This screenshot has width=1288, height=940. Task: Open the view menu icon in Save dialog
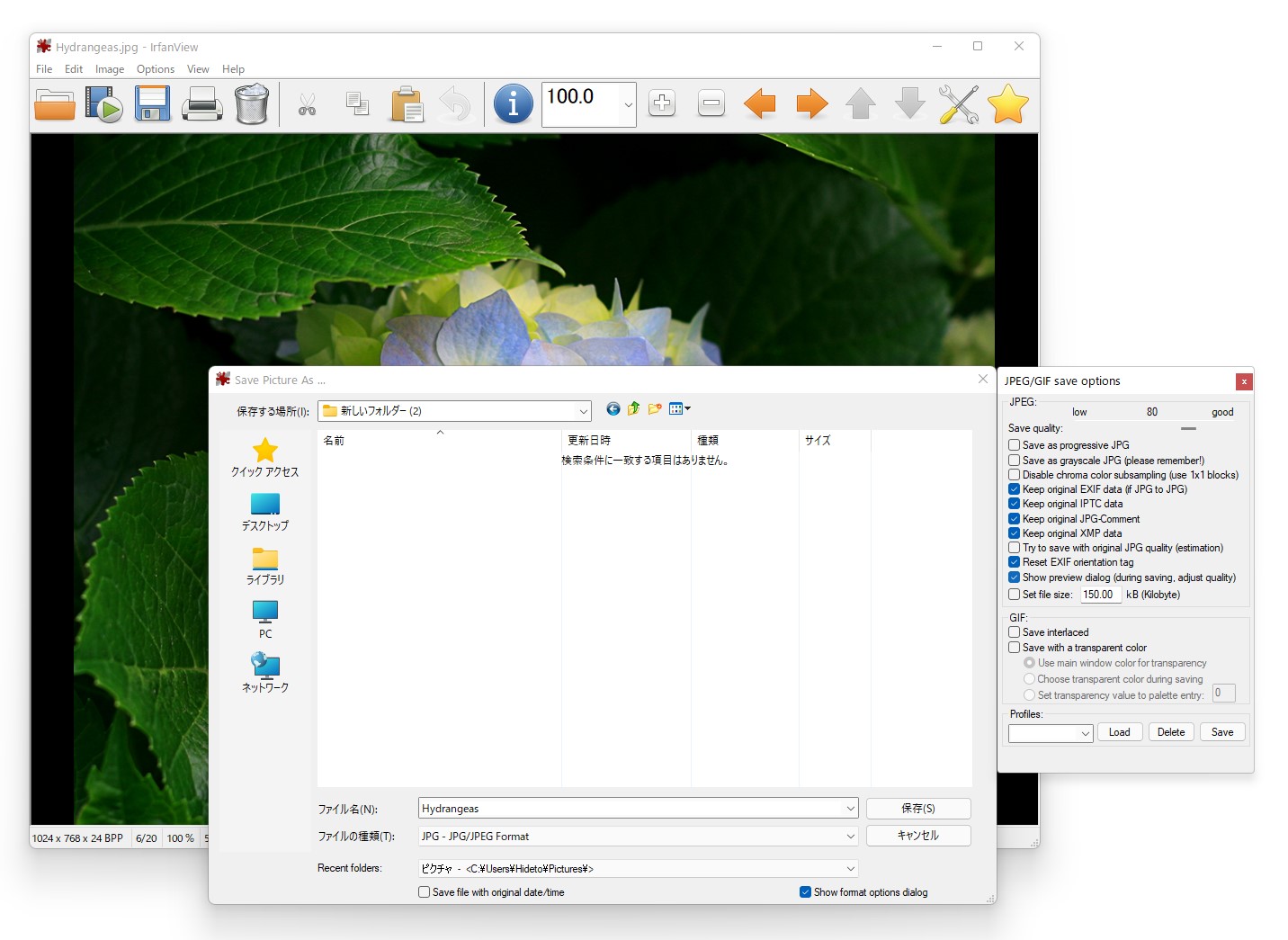(x=679, y=408)
